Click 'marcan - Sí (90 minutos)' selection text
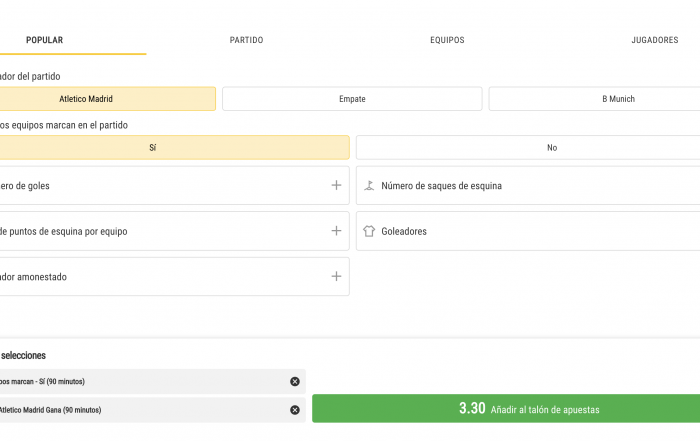The image size is (700, 441). point(42,381)
